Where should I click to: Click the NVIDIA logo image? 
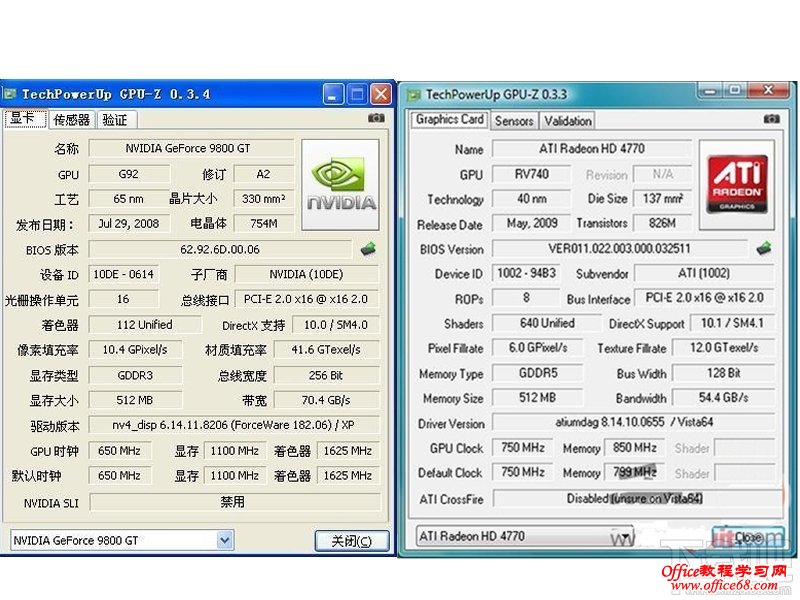pyautogui.click(x=340, y=185)
